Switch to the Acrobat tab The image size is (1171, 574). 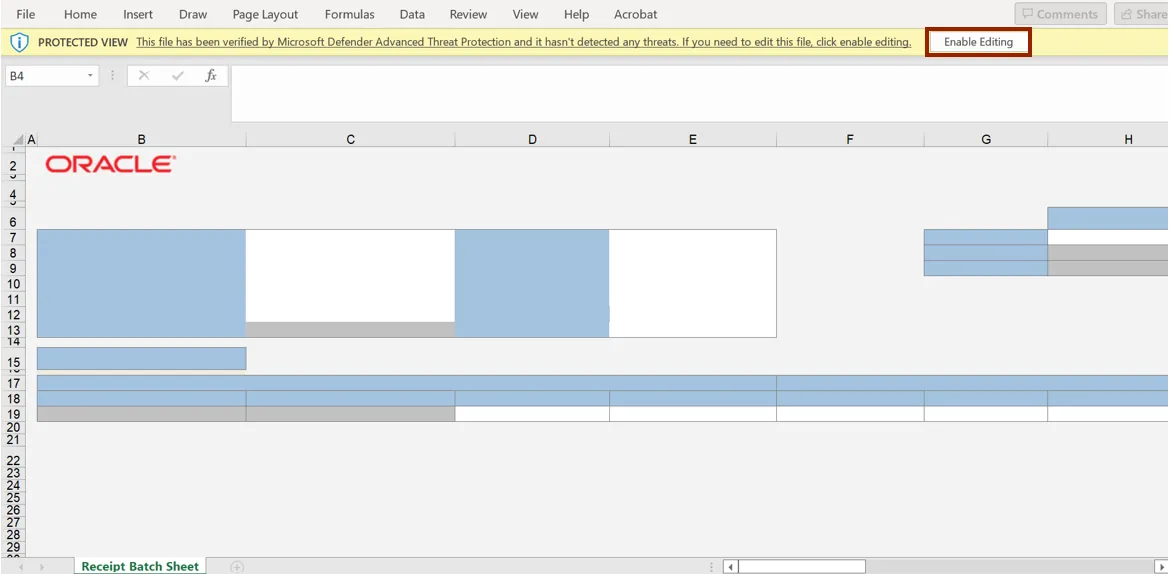[x=636, y=14]
